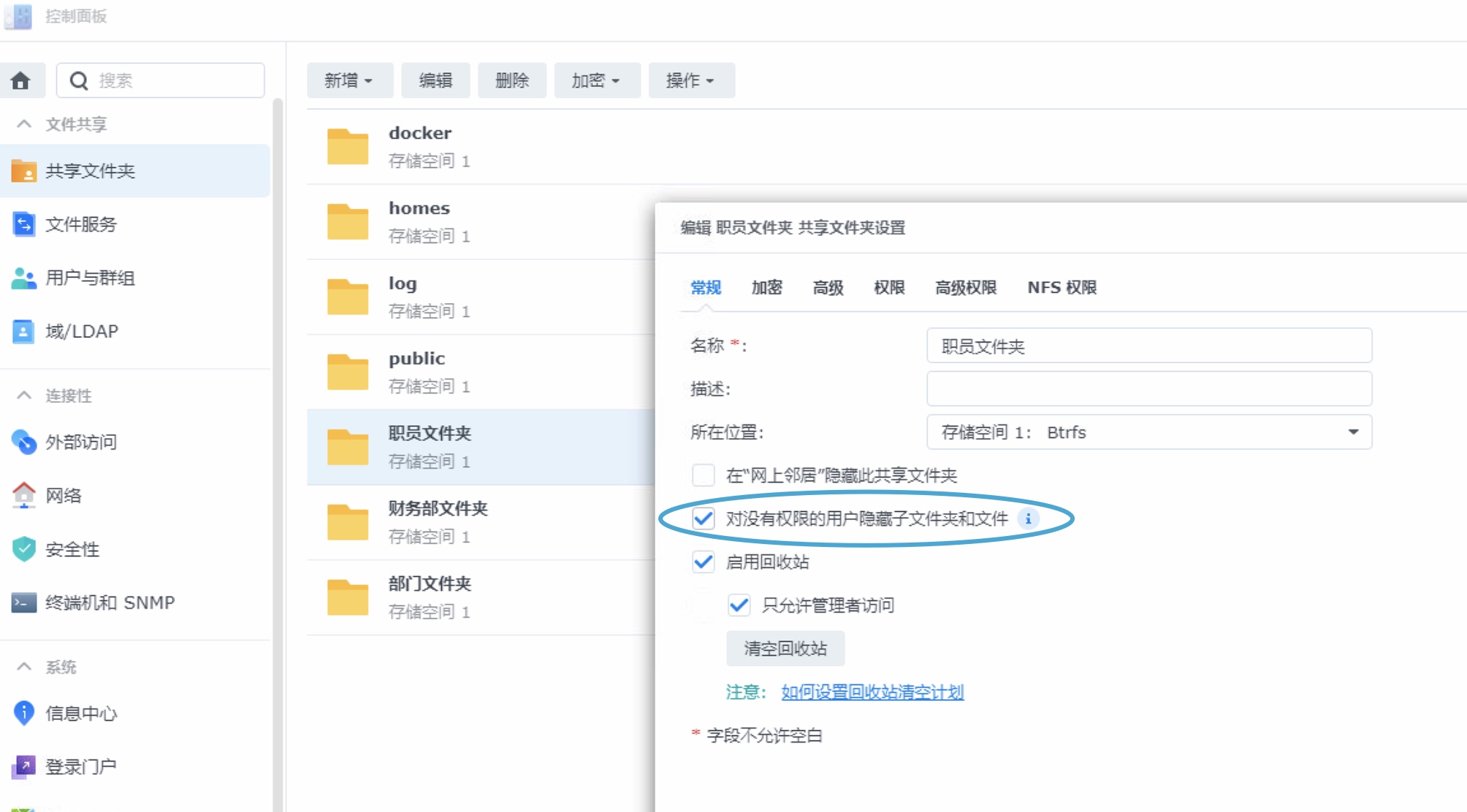The width and height of the screenshot is (1467, 812).
Task: Click the 职员文件夹 folder icon
Action: point(348,448)
